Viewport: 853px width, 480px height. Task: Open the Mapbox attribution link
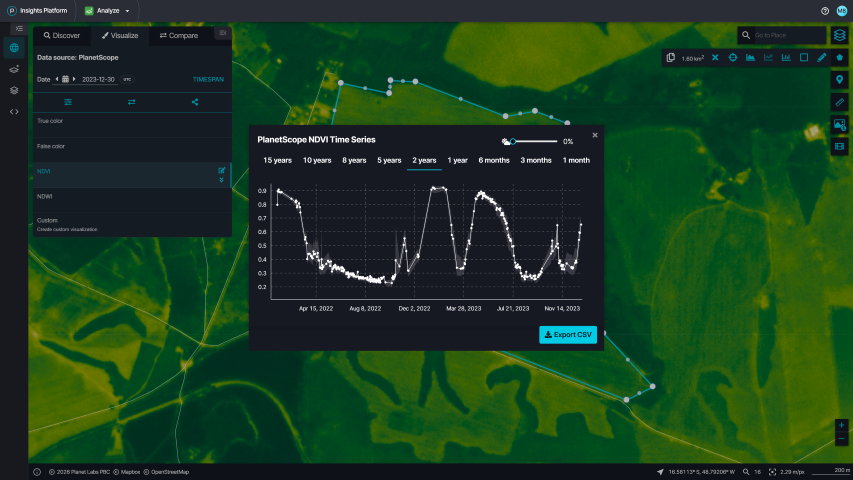pos(130,472)
